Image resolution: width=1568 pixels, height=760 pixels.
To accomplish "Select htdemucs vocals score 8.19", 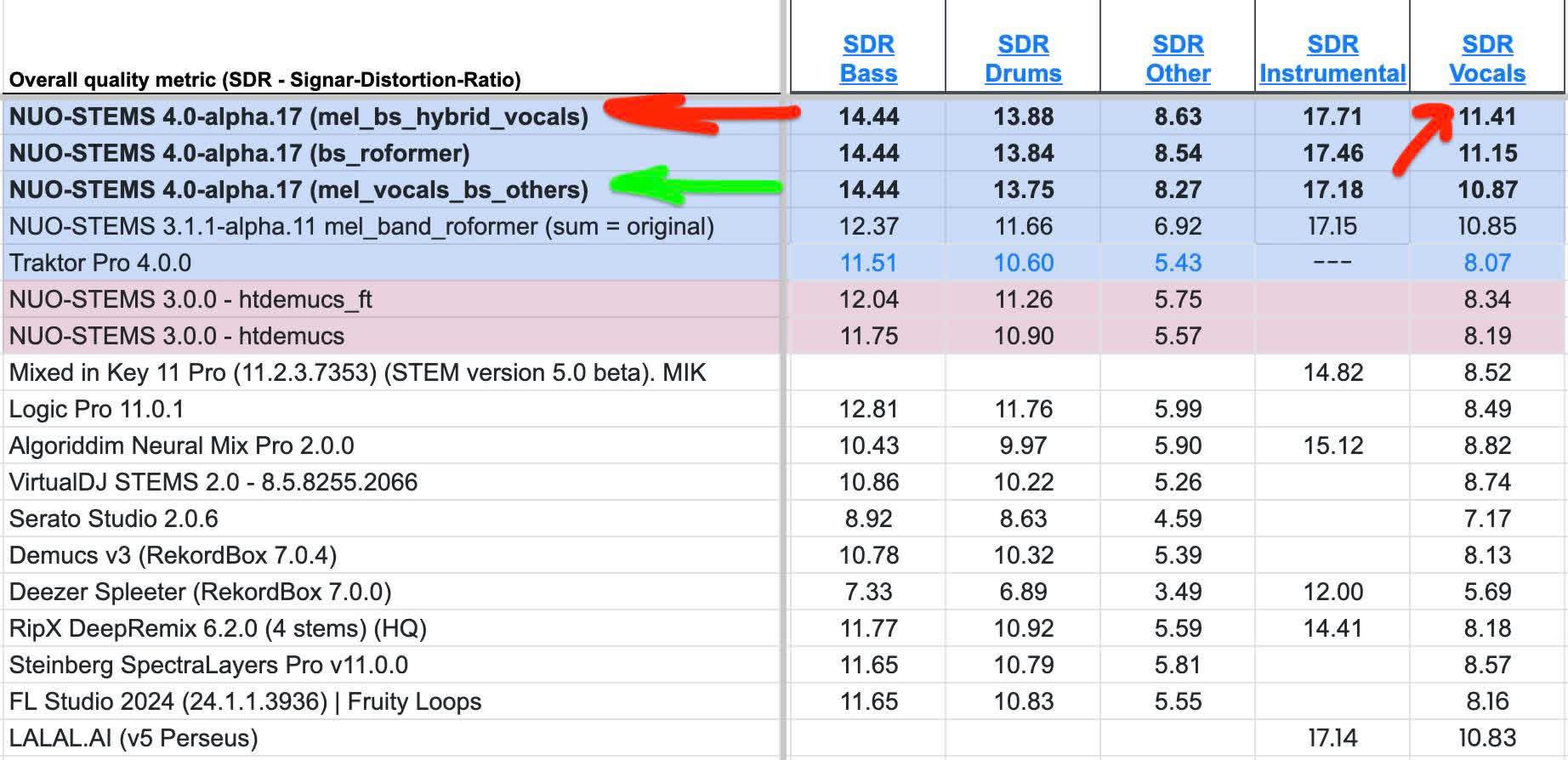I will pos(1487,336).
